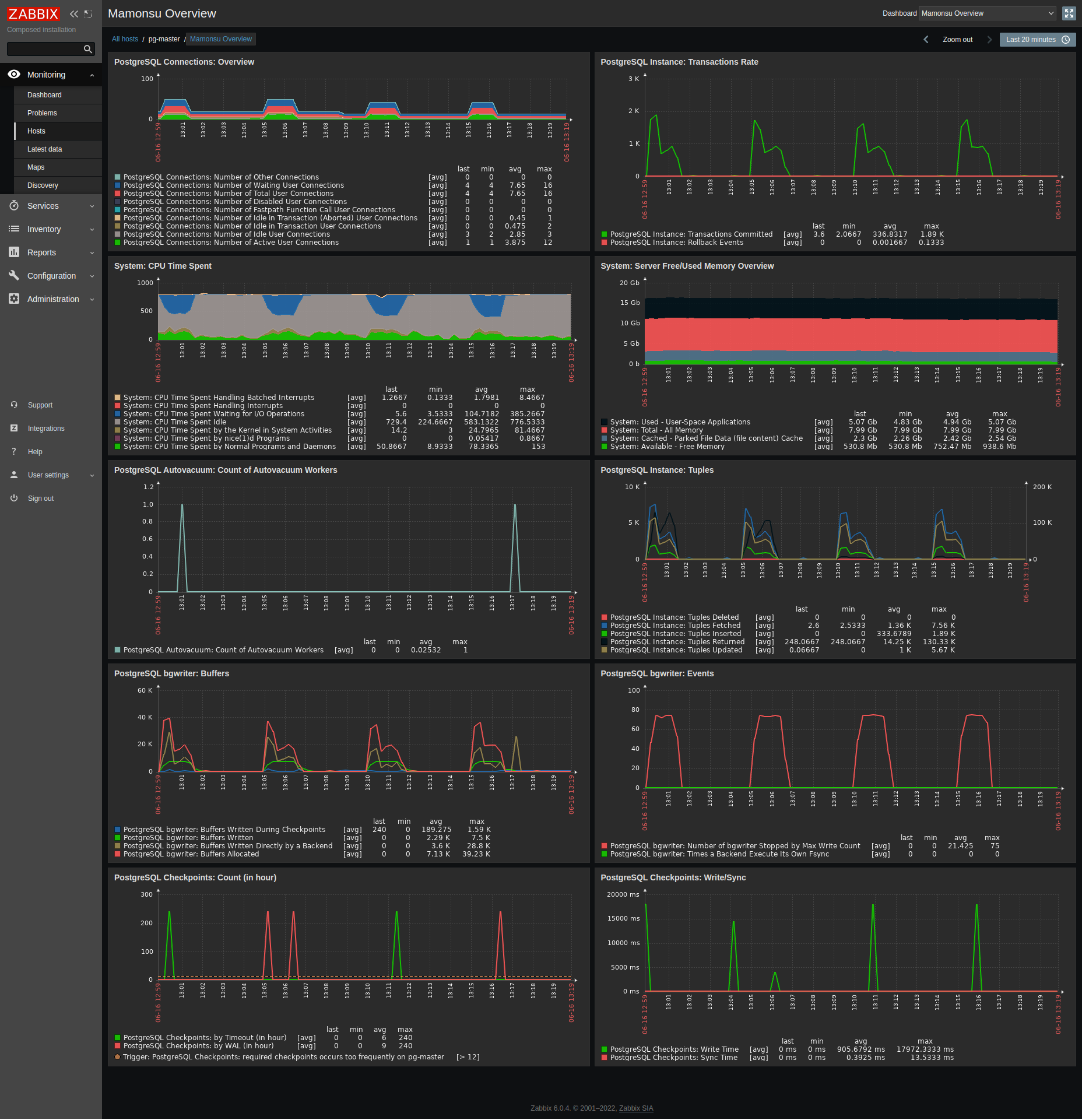Viewport: 1082px width, 1120px height.
Task: Click the Transactions Committed legend swatch
Action: pyautogui.click(x=604, y=234)
